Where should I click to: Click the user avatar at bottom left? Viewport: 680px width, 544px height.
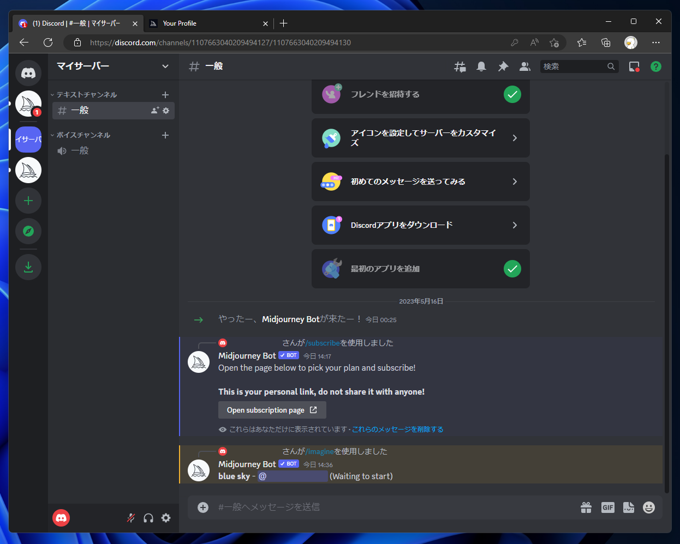click(61, 518)
